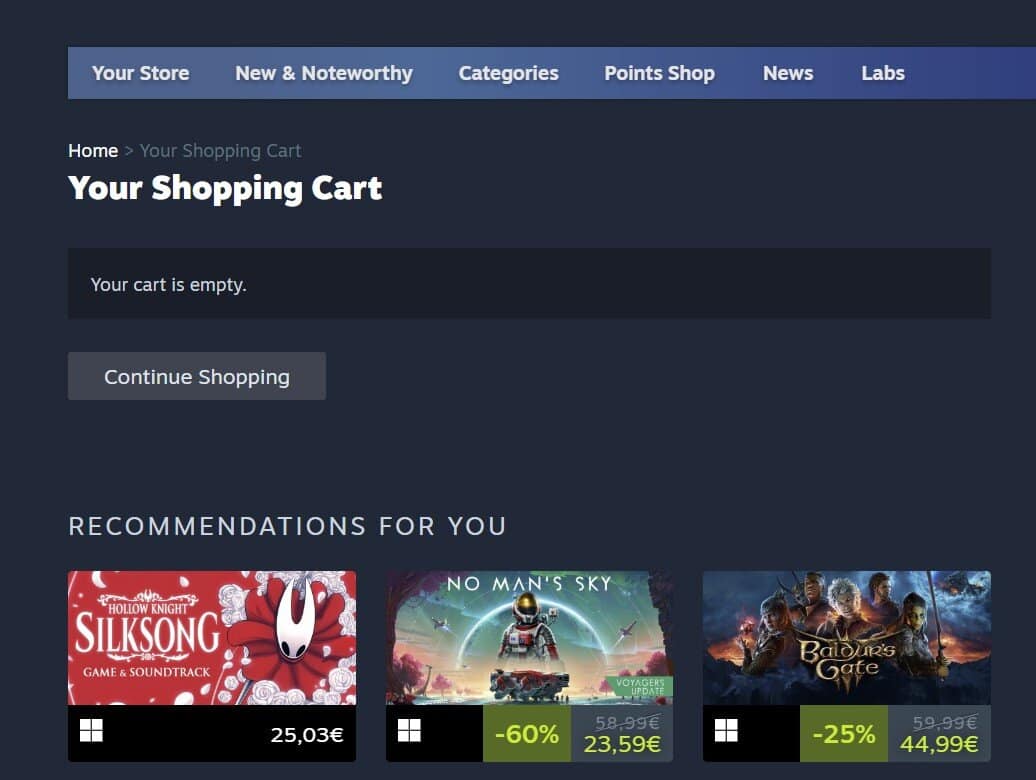Image resolution: width=1036 pixels, height=780 pixels.
Task: Open the Categories menu
Action: [x=508, y=73]
